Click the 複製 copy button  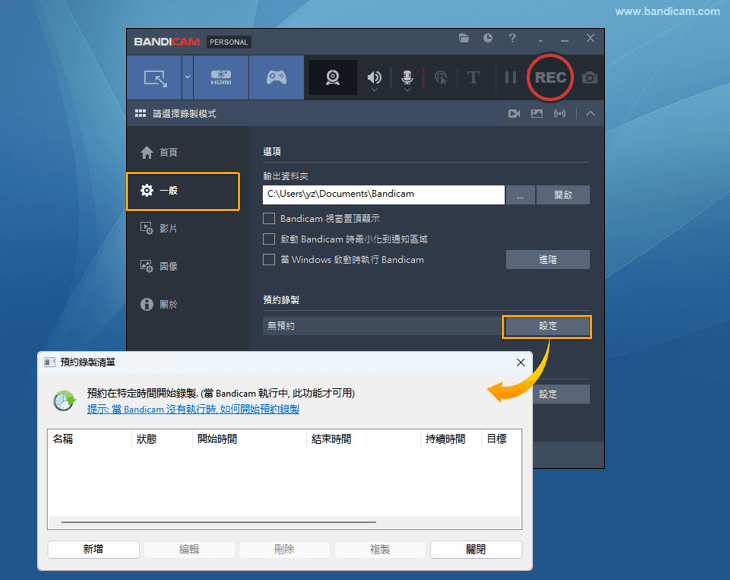(x=380, y=549)
